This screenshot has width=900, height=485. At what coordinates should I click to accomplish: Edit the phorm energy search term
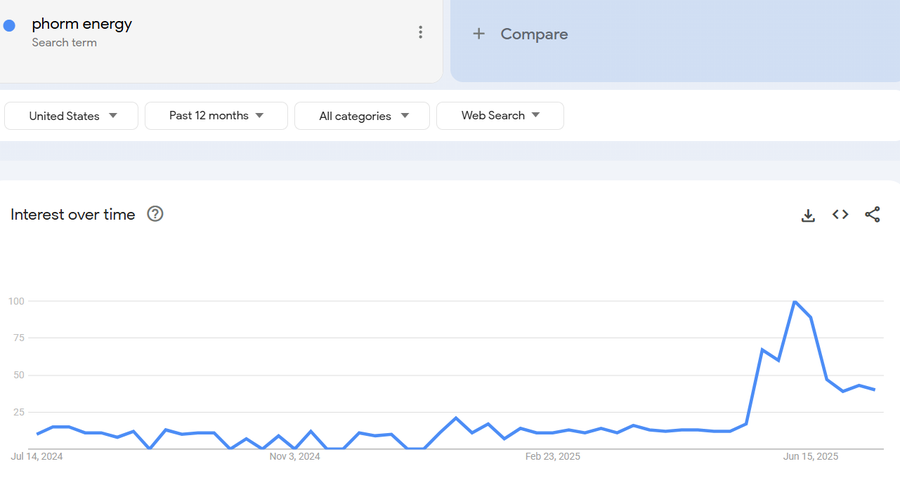point(82,24)
